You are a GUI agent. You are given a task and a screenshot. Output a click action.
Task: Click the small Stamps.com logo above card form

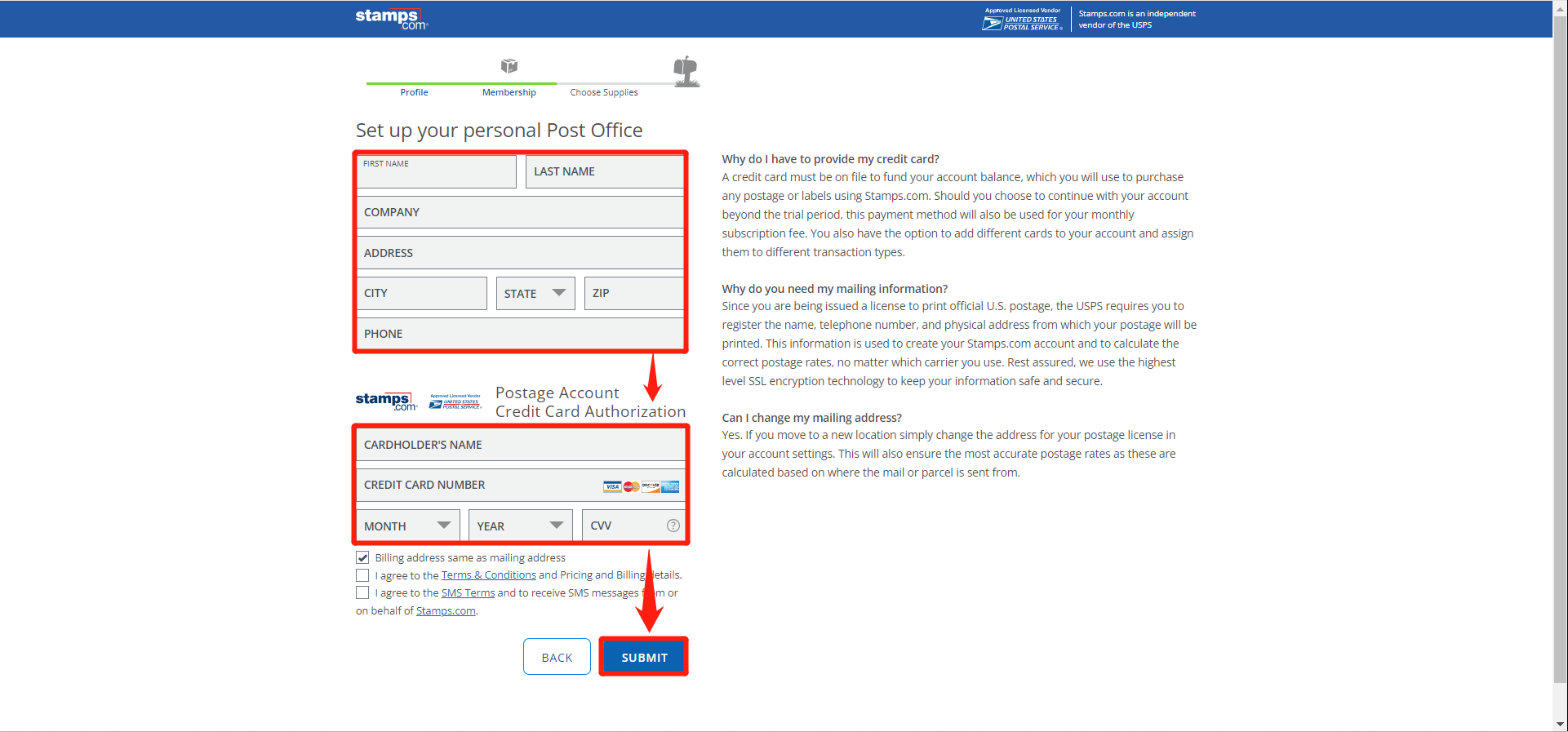(x=386, y=401)
